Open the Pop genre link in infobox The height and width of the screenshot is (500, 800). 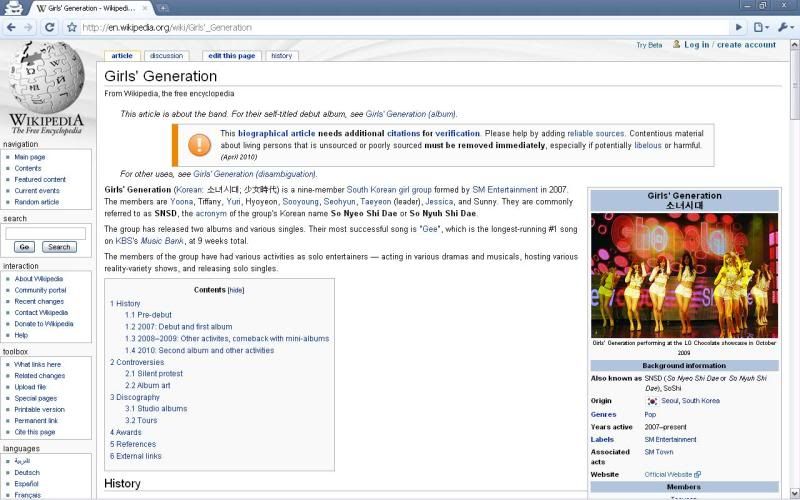point(650,415)
